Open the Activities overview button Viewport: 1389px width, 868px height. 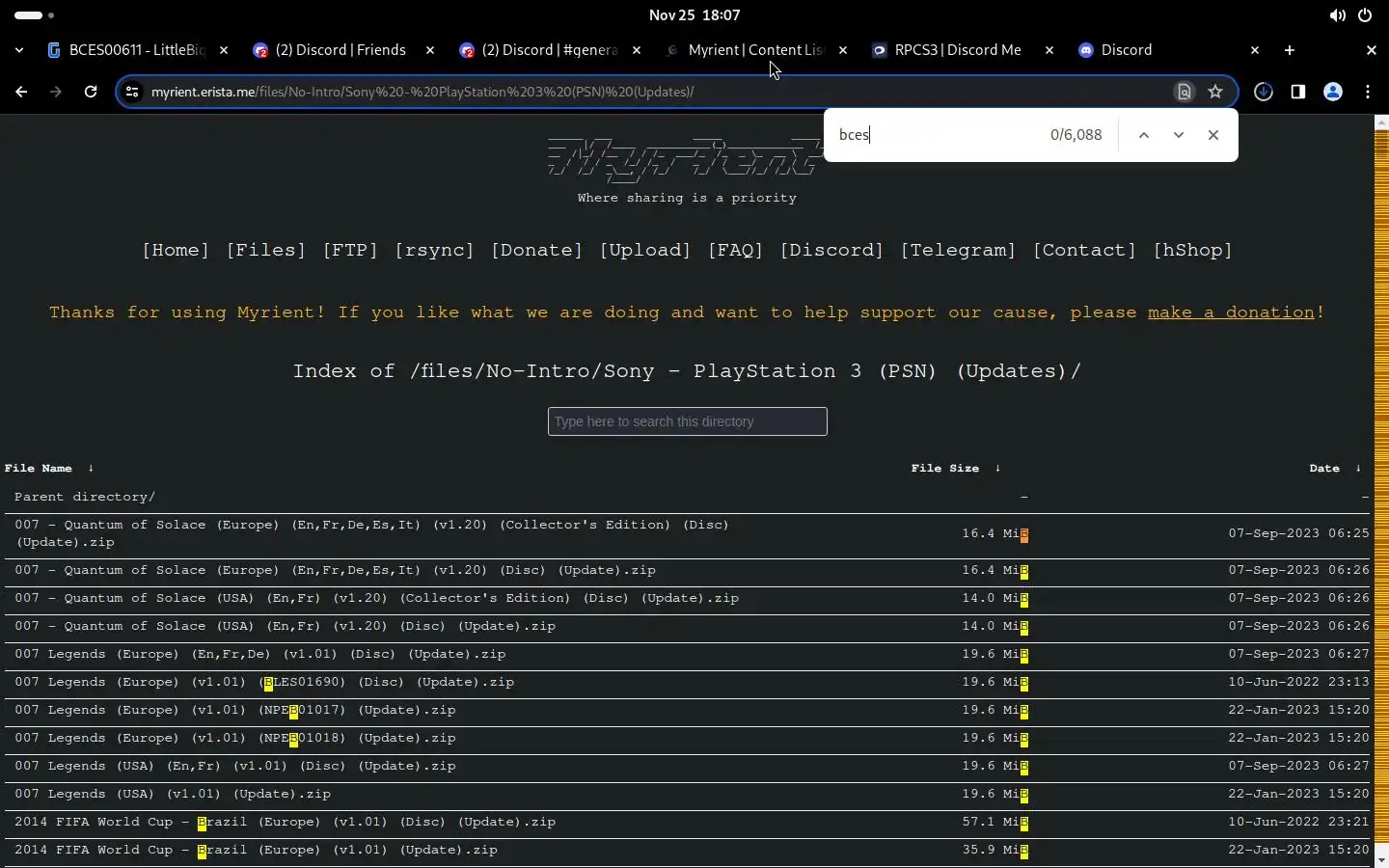click(x=35, y=15)
